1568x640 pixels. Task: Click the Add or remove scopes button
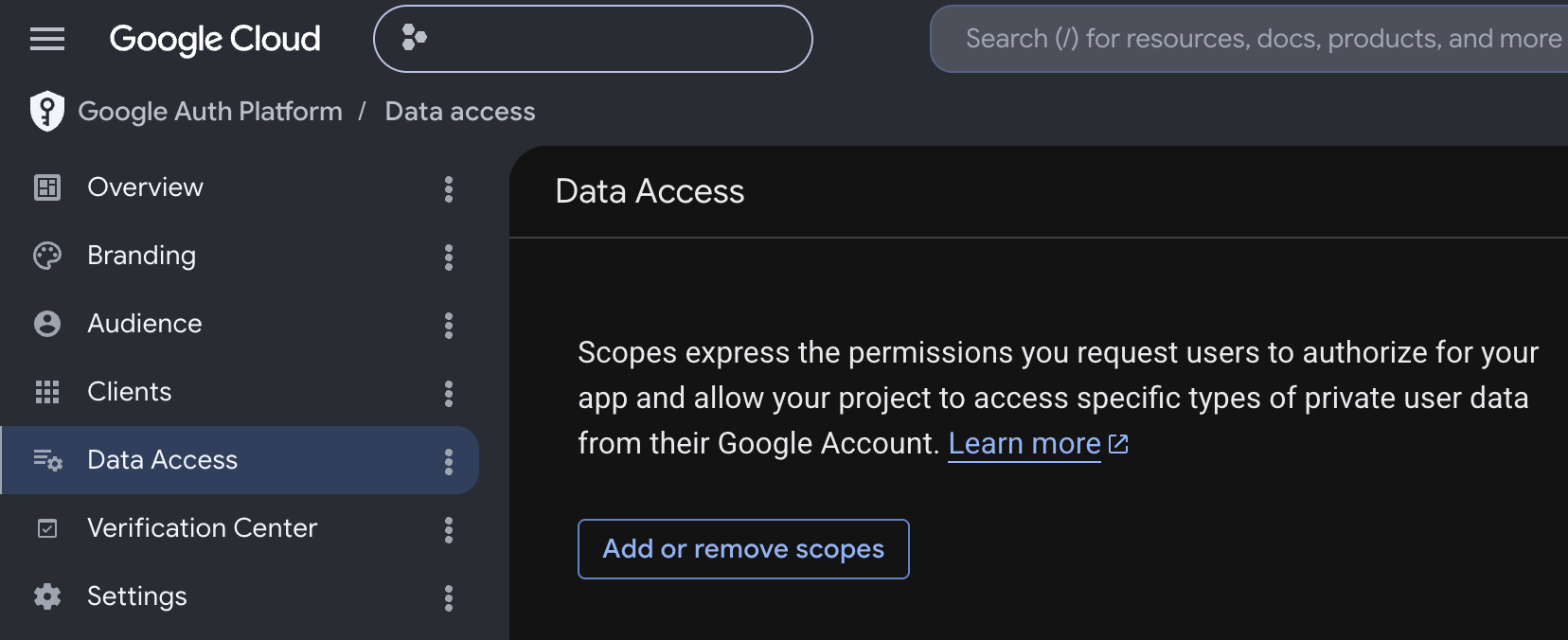(x=743, y=549)
